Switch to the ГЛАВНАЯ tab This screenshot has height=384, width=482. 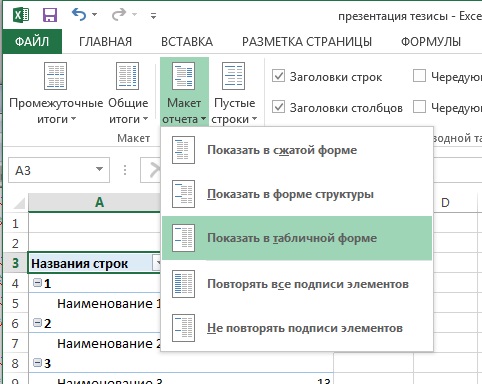click(x=105, y=42)
